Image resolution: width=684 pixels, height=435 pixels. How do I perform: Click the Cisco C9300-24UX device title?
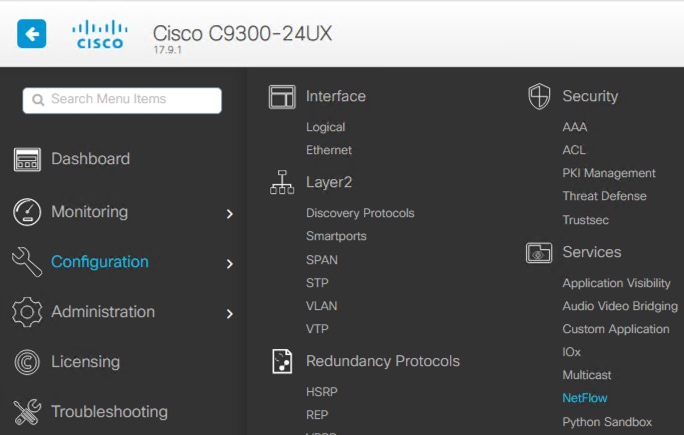243,33
